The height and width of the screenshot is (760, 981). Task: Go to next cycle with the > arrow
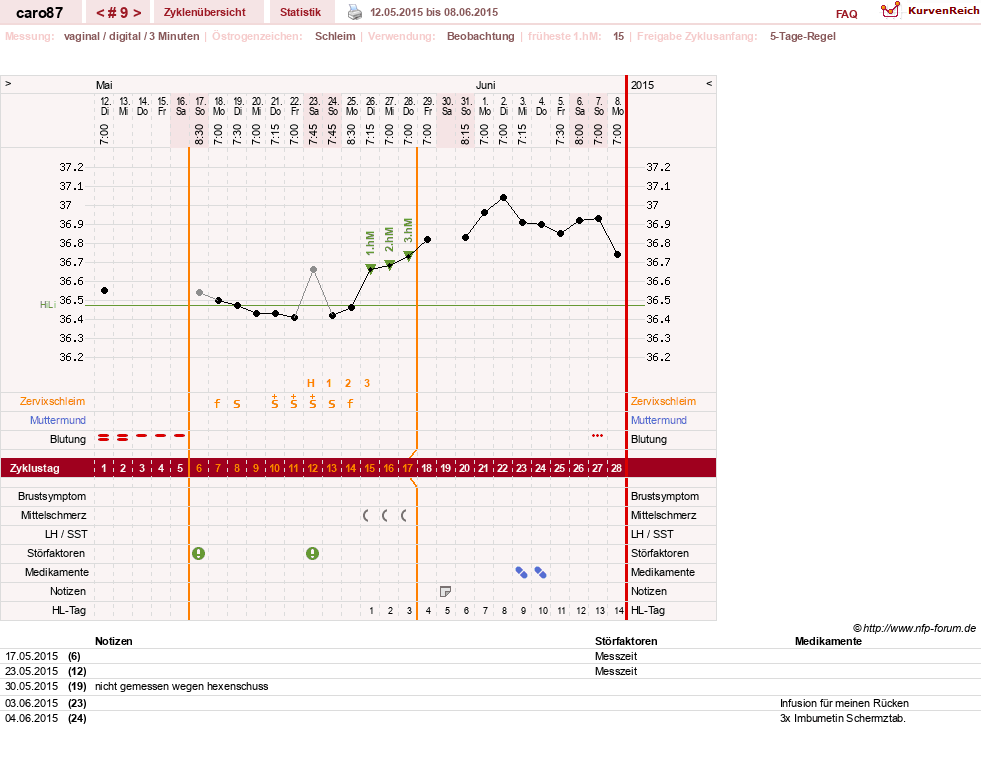point(137,13)
